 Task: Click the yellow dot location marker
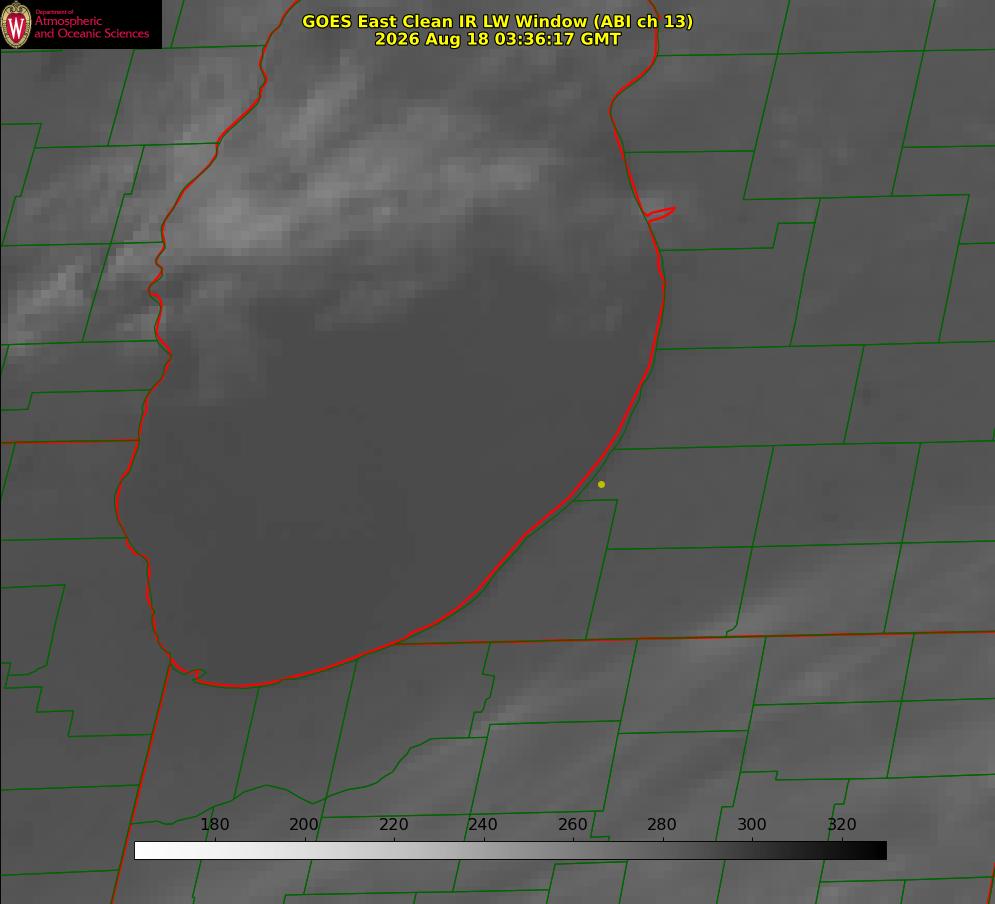coord(601,484)
